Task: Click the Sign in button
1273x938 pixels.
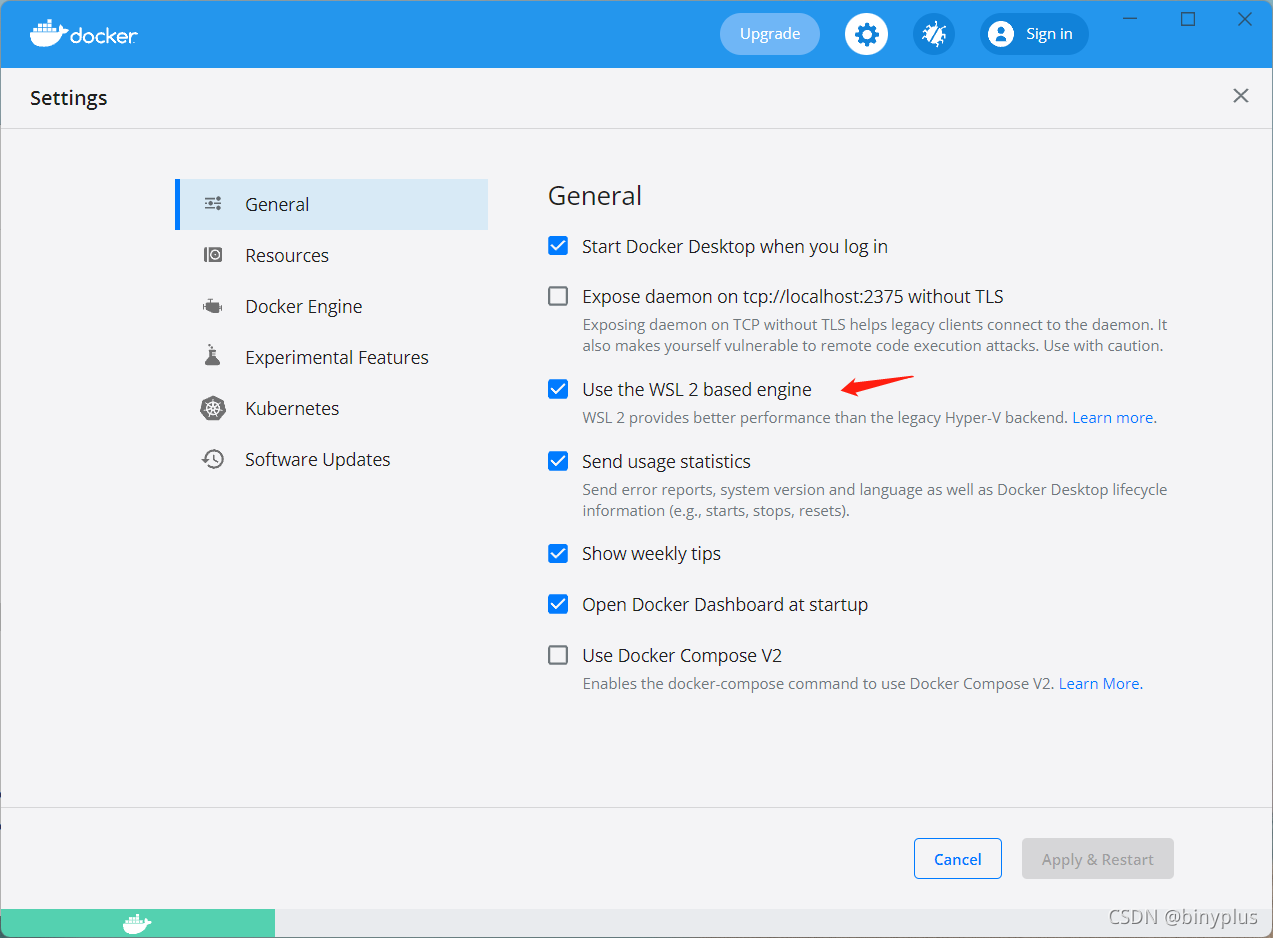Action: click(x=1034, y=34)
